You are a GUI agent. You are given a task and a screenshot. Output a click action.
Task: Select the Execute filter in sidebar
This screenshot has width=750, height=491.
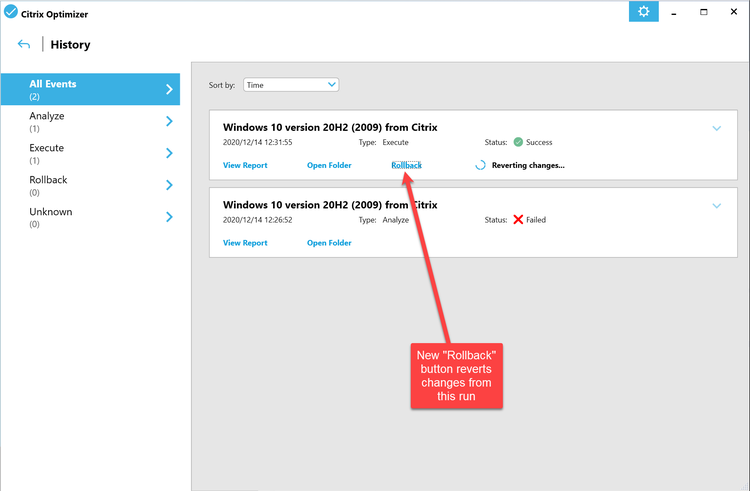click(90, 153)
